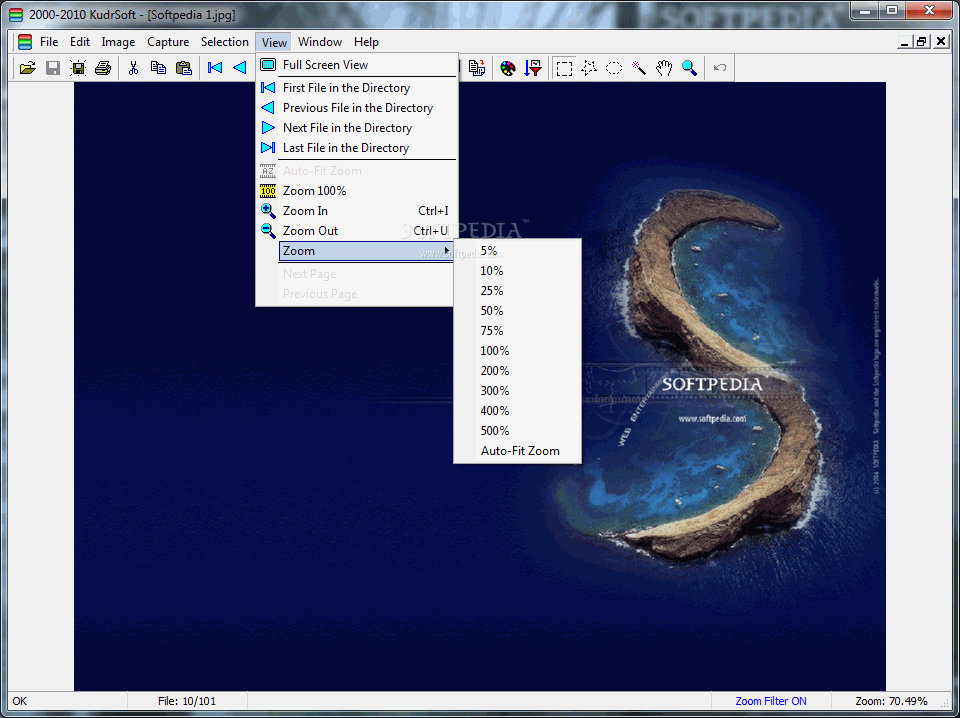Click the Zoom: 70.49% status entry
The height and width of the screenshot is (718, 960).
click(x=891, y=701)
